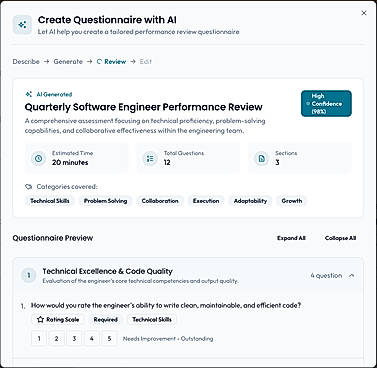
Task: Click the clock icon for Estimated Time
Action: [x=38, y=158]
